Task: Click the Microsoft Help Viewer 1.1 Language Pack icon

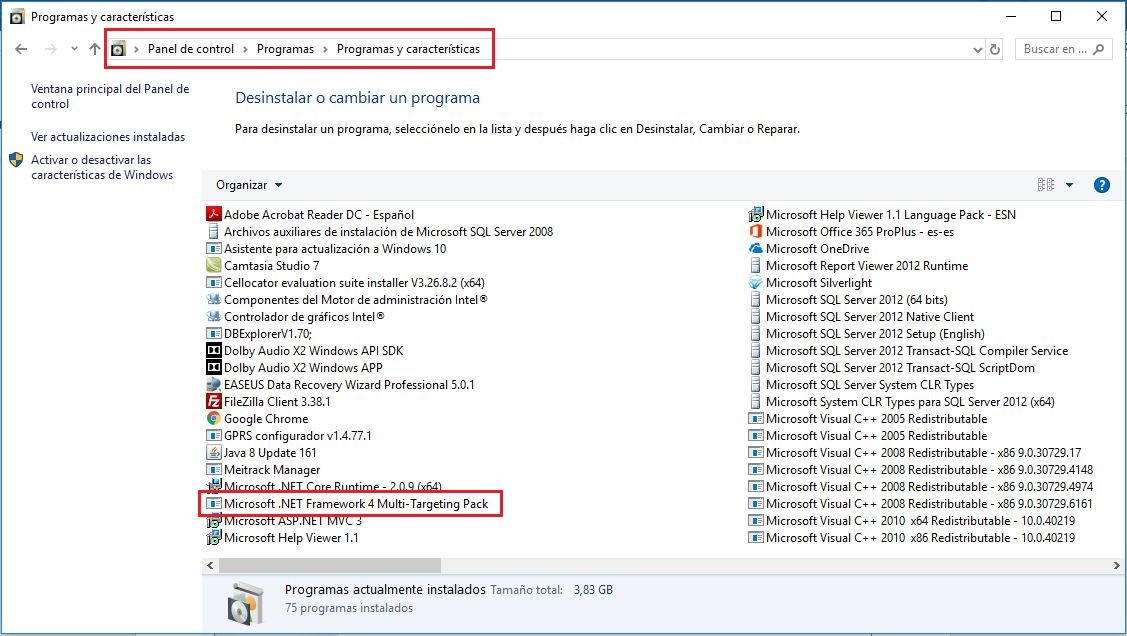Action: point(755,214)
